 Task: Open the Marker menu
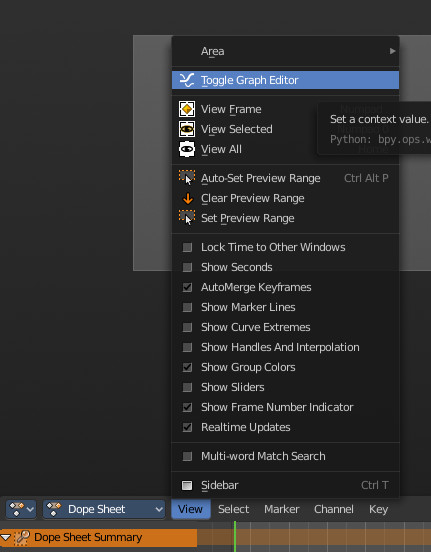[x=282, y=509]
